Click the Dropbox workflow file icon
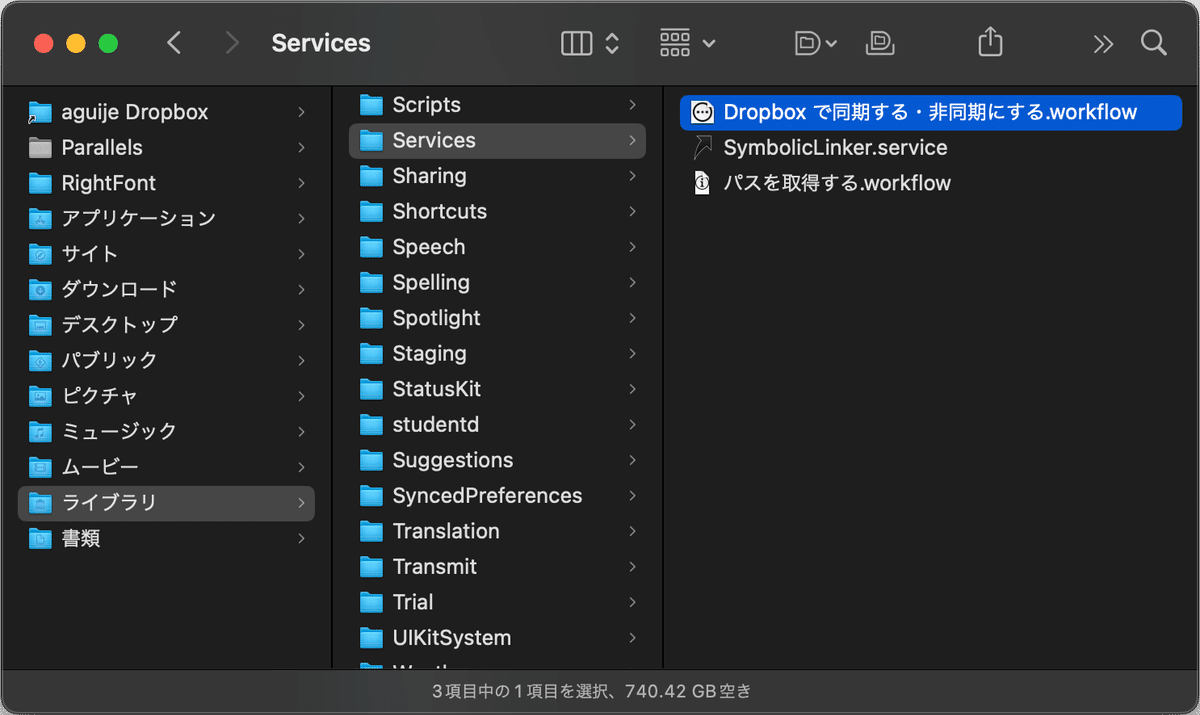Screen dimensions: 1200x715 click(703, 112)
